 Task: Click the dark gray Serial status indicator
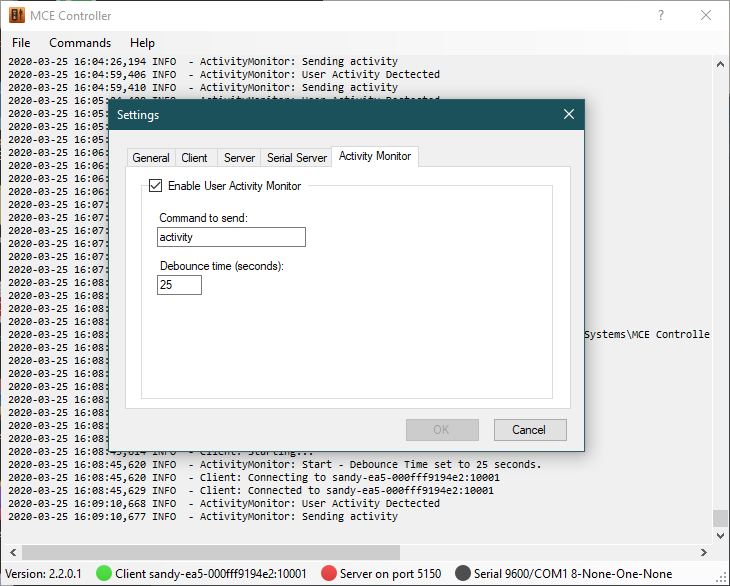[463, 573]
